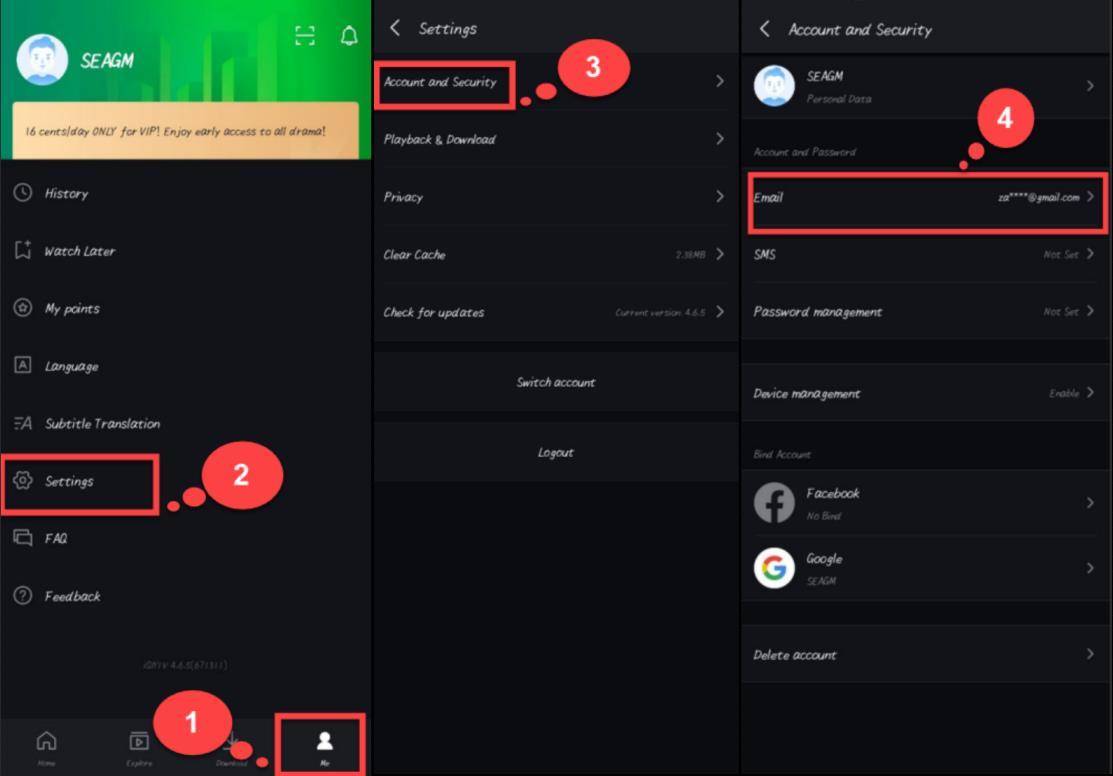This screenshot has width=1113, height=776.
Task: Expand the Playback & Download chevron
Action: click(719, 139)
